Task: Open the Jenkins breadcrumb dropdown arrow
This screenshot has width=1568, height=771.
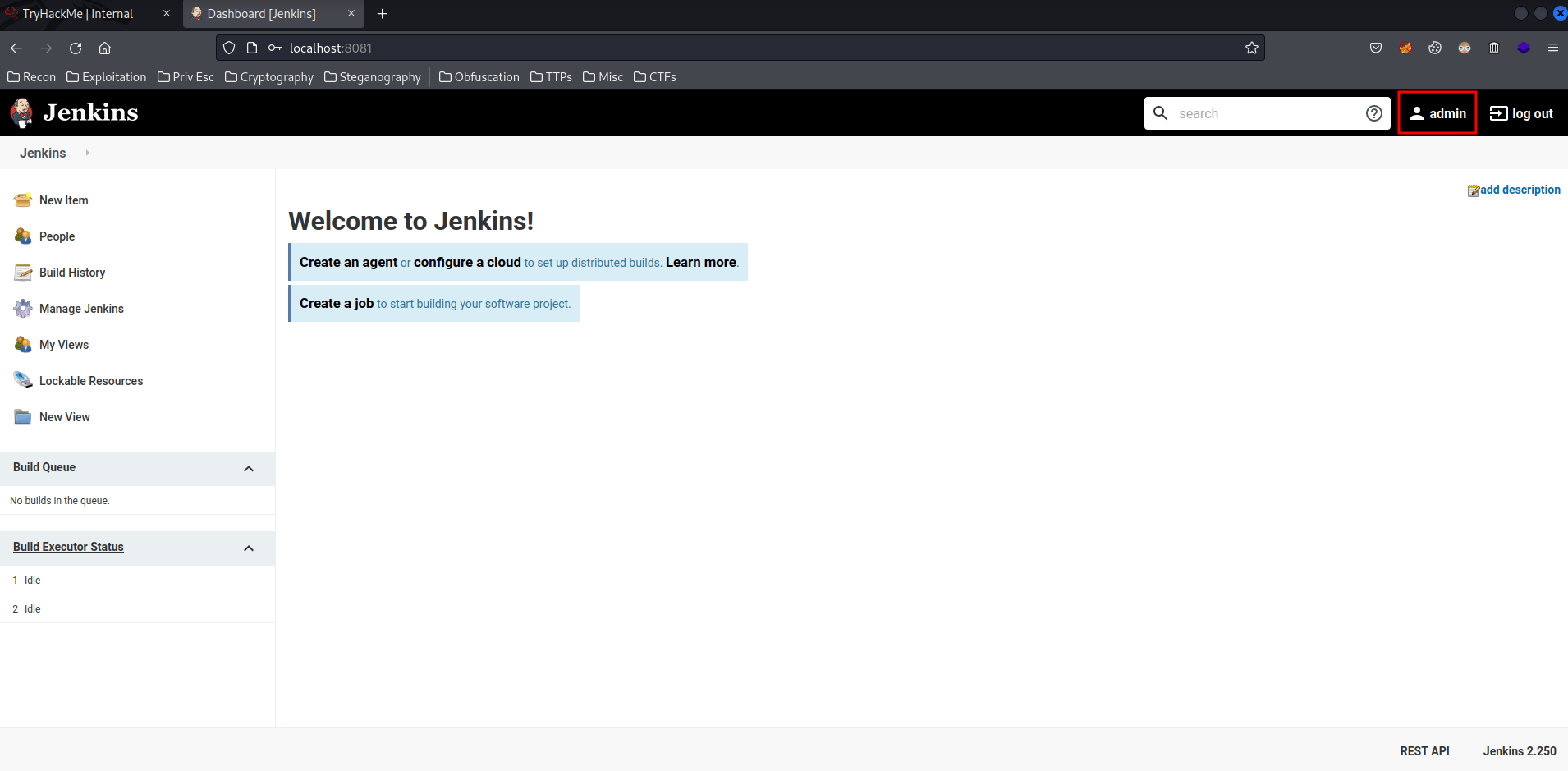Action: pyautogui.click(x=87, y=153)
